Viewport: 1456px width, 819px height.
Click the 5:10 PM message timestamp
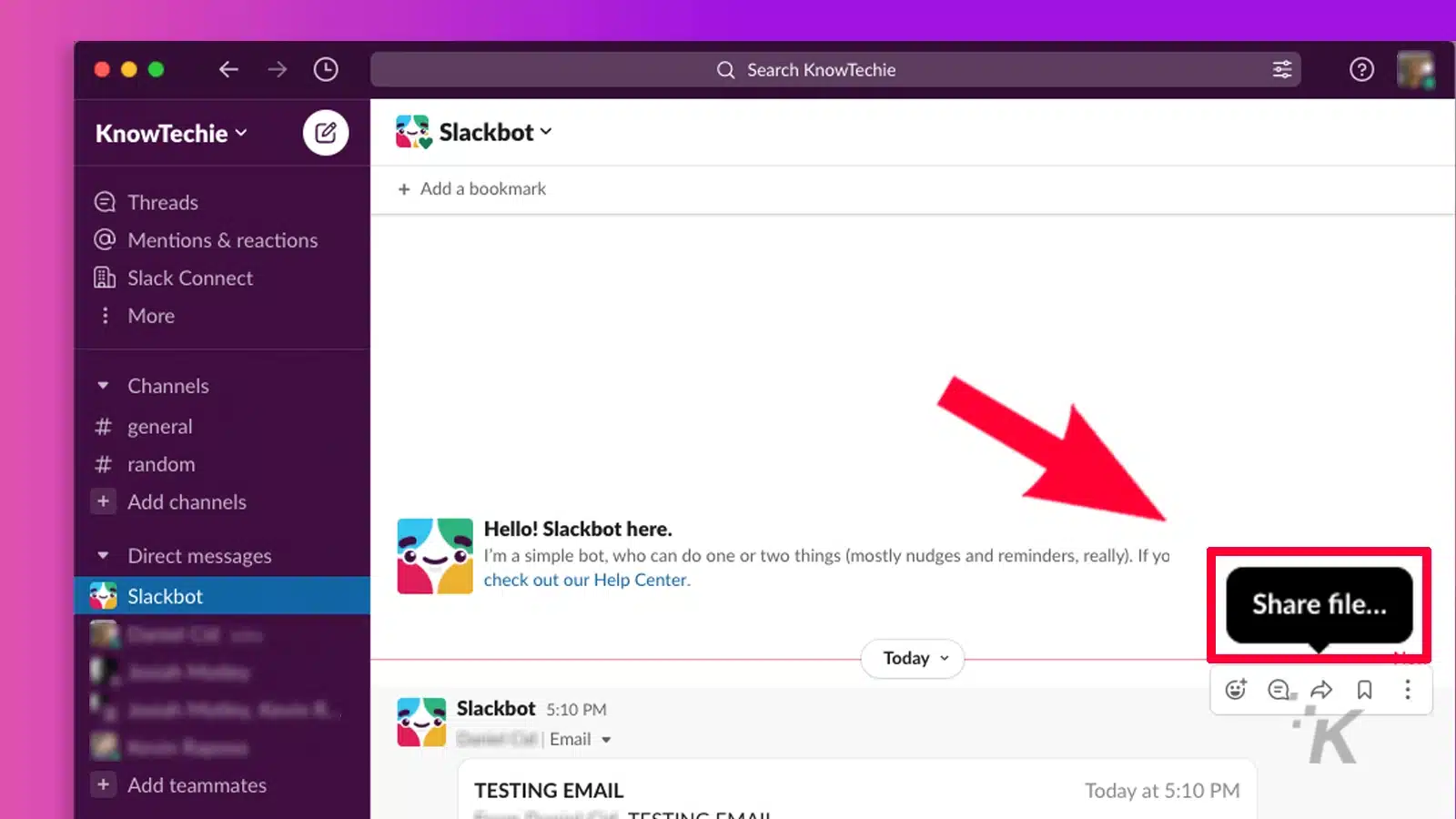click(576, 709)
